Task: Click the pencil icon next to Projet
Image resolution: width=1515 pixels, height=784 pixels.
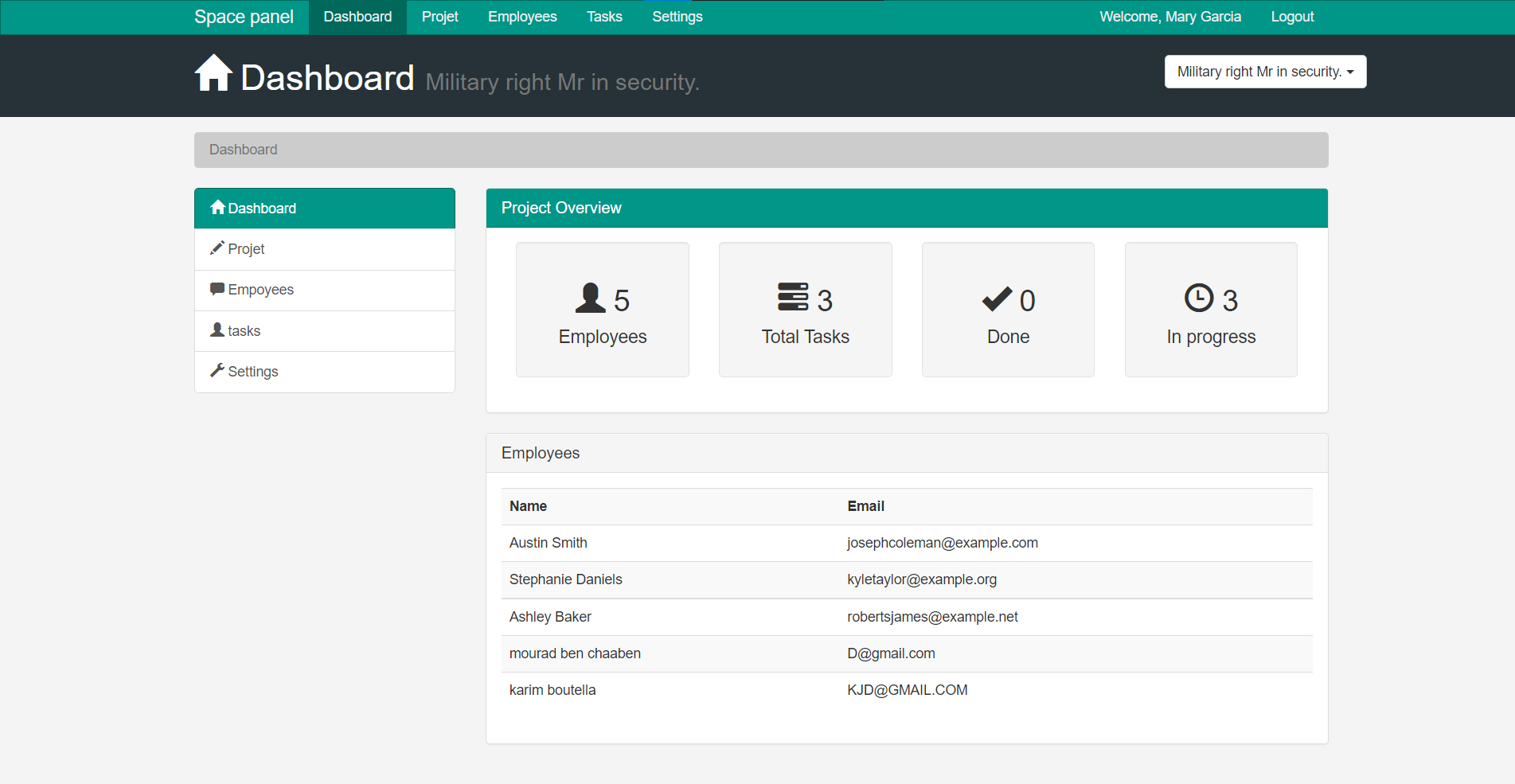Action: 217,248
